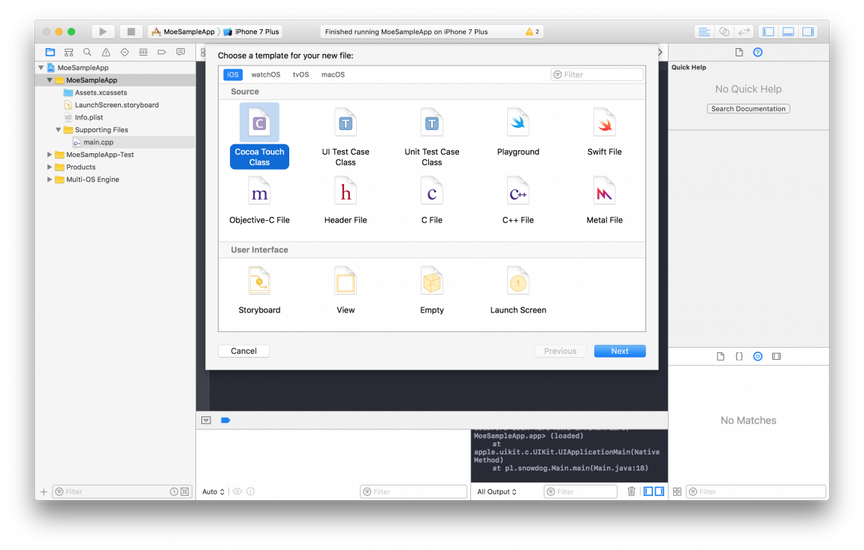Choose the Unit Test Case Class template

tap(431, 136)
